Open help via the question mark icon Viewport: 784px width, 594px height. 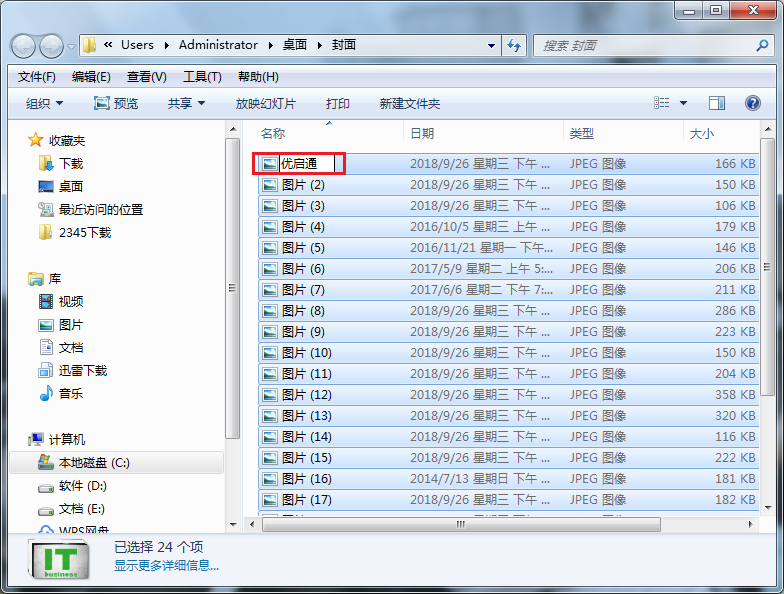752,103
